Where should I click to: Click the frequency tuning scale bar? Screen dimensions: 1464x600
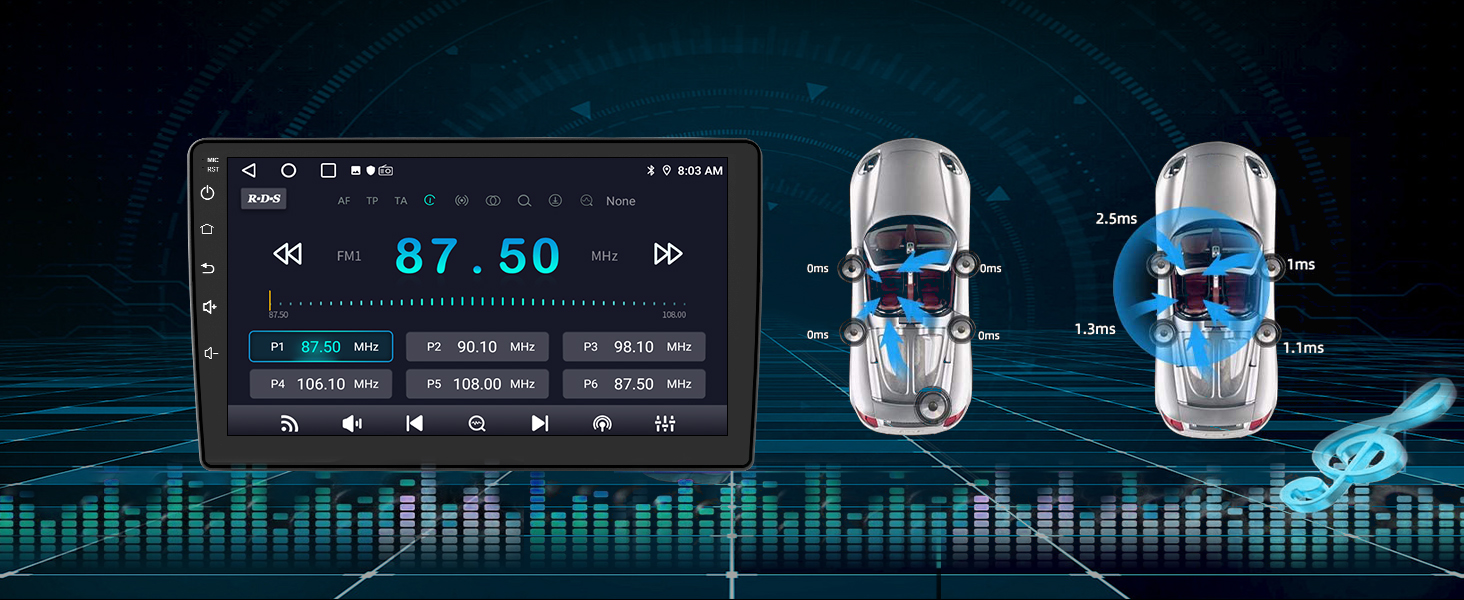click(477, 302)
